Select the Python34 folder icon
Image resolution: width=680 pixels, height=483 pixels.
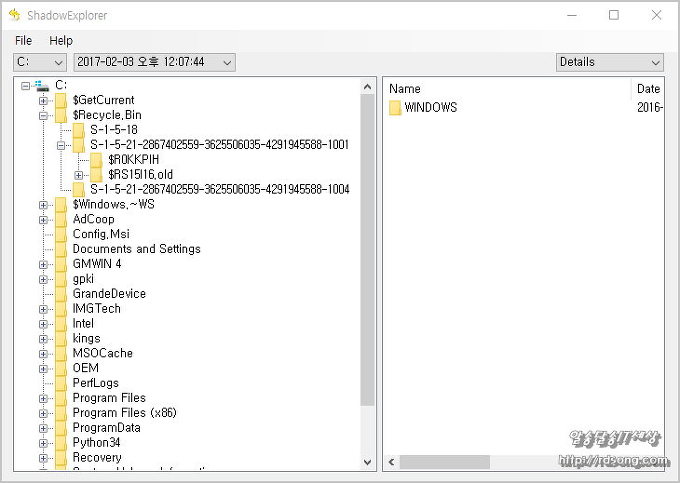(61, 443)
